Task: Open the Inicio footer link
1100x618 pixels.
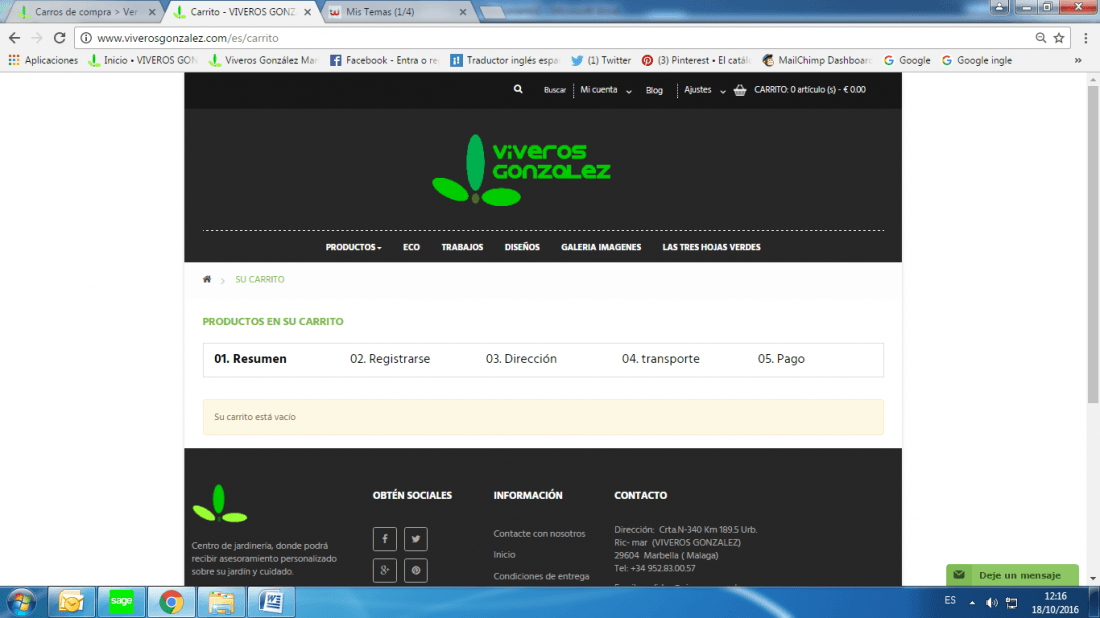Action: [504, 554]
